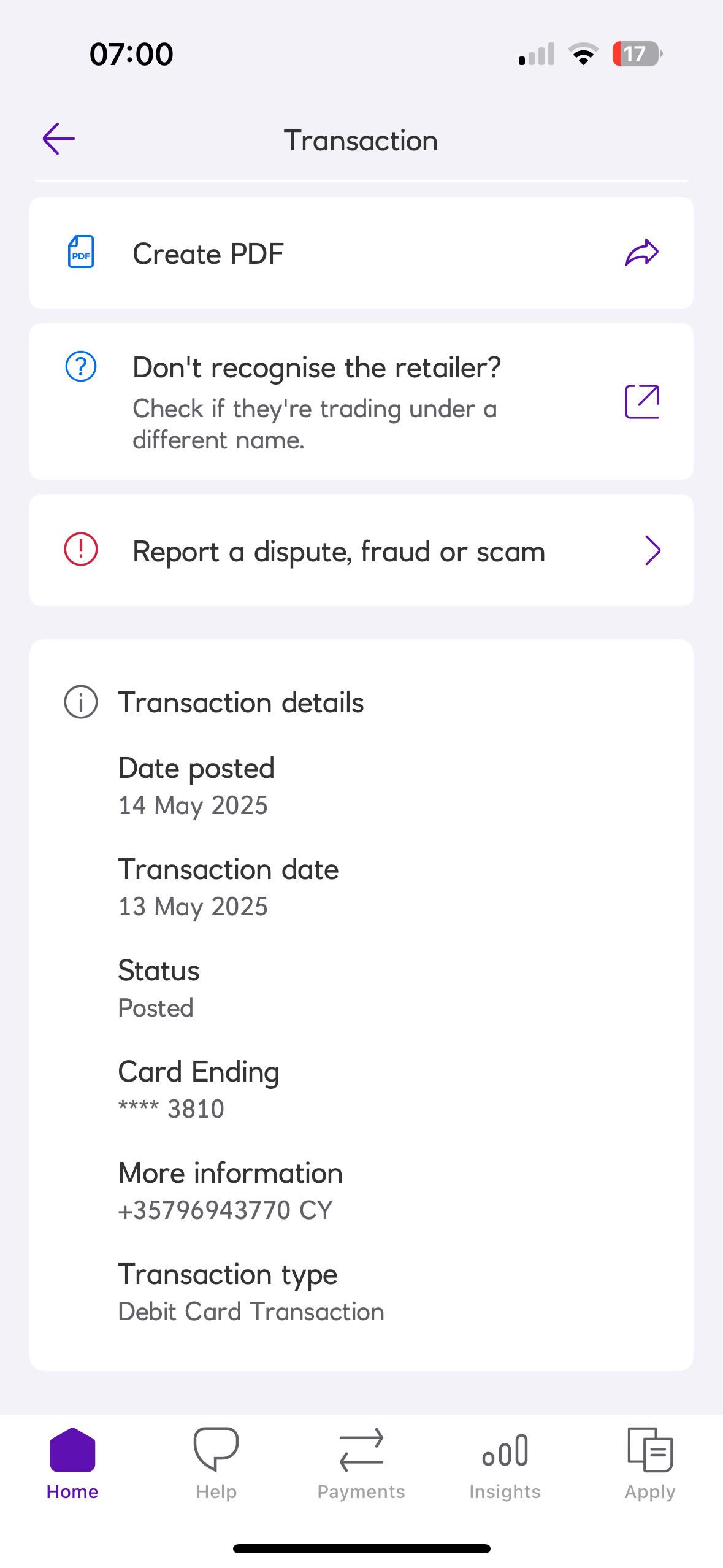Expand Report a dispute chevron arrow

(x=652, y=550)
